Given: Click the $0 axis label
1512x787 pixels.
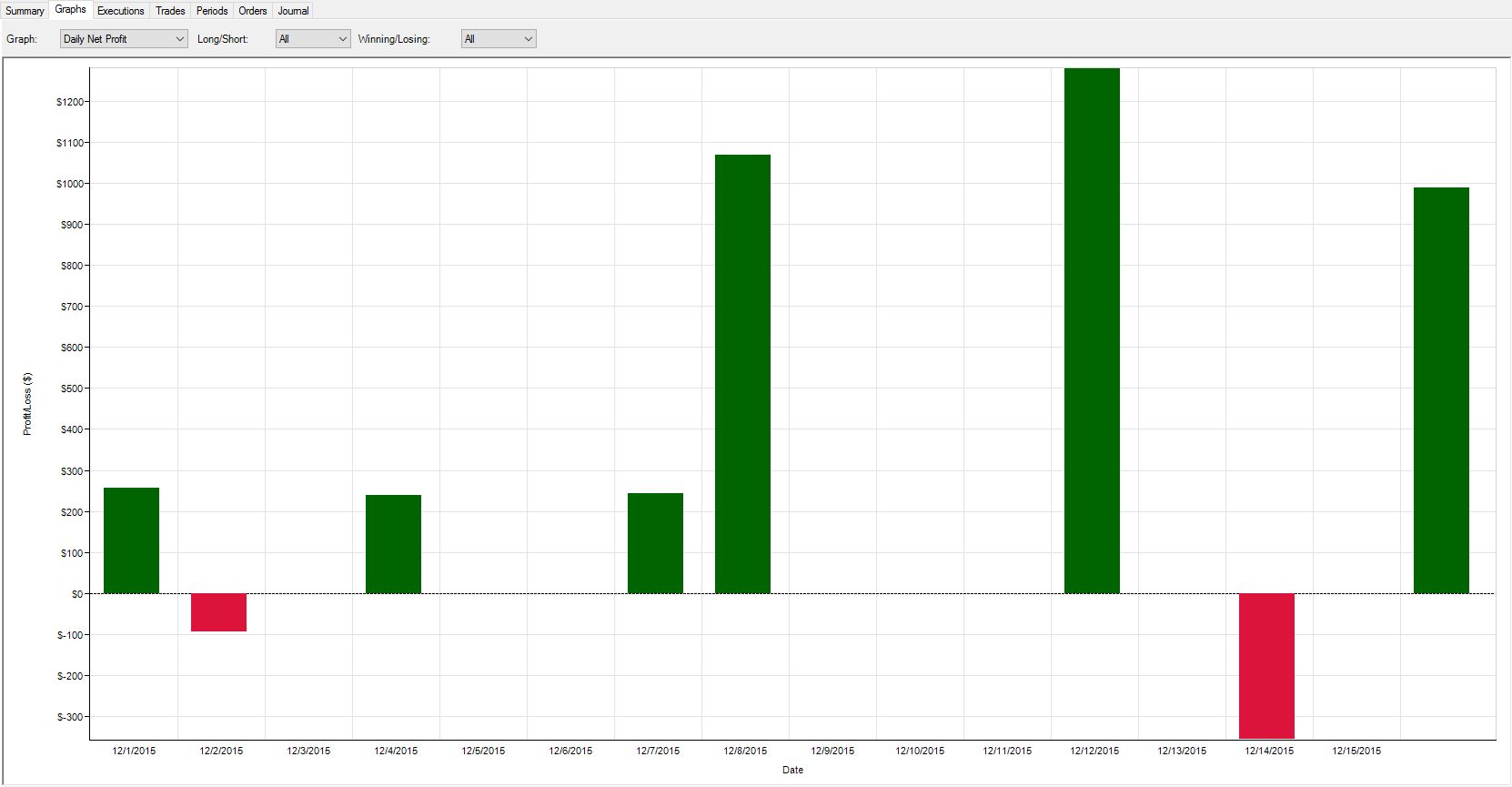Looking at the screenshot, I should click(77, 594).
